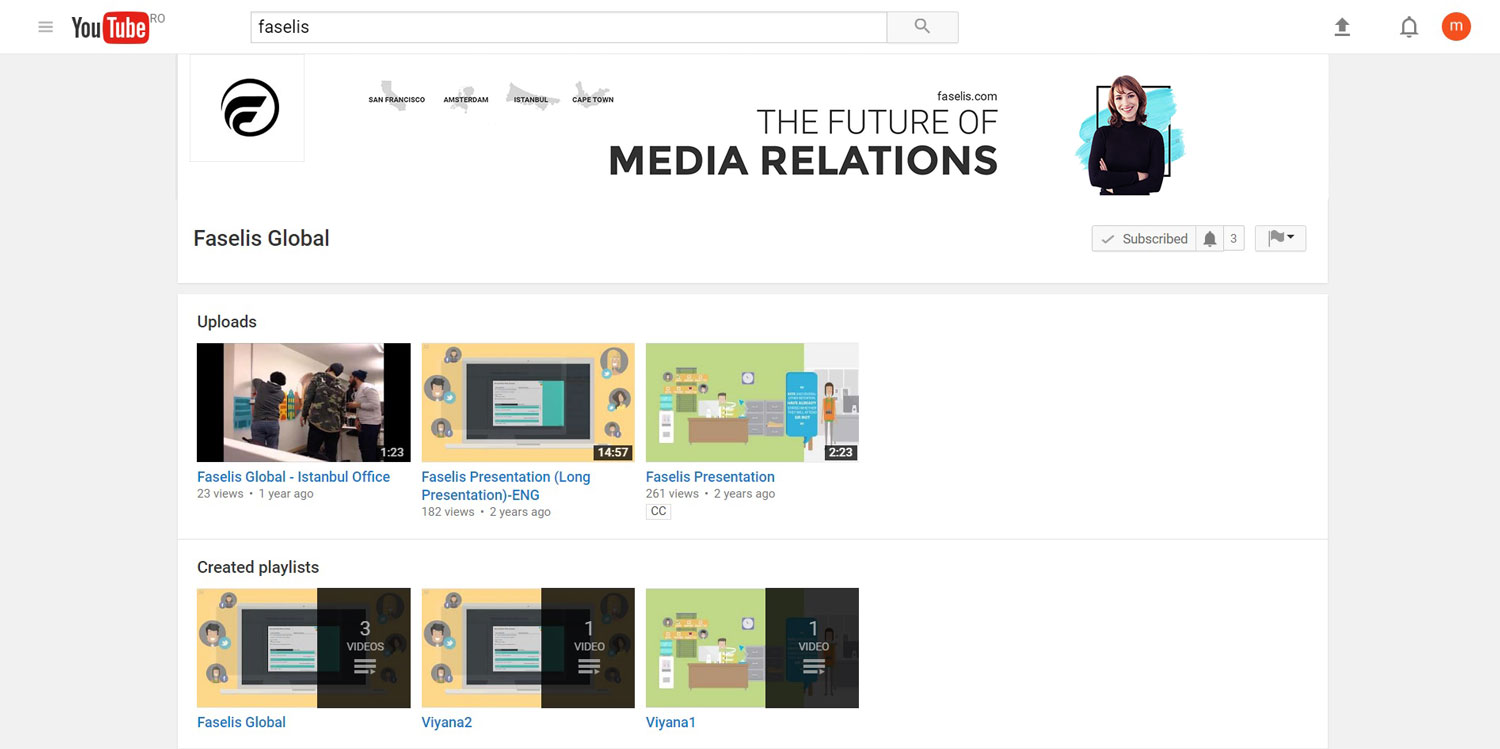
Task: Open the flag report dropdown
Action: click(x=1280, y=238)
